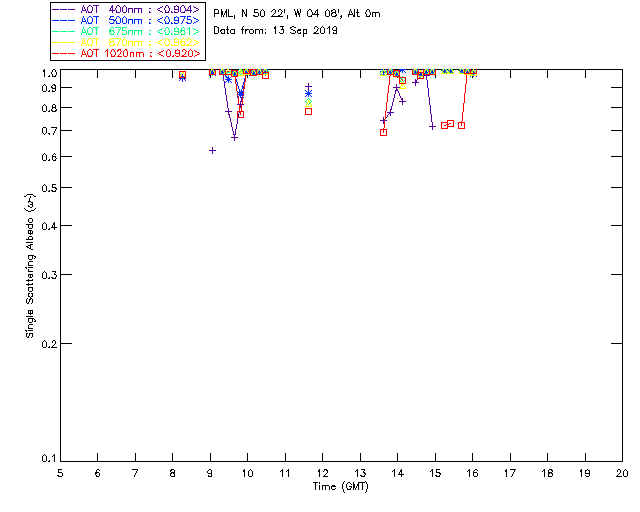Select the purple plus marker at 0.71 near hour 15
Image resolution: width=640 pixels, height=512 pixels.
pyautogui.click(x=432, y=127)
